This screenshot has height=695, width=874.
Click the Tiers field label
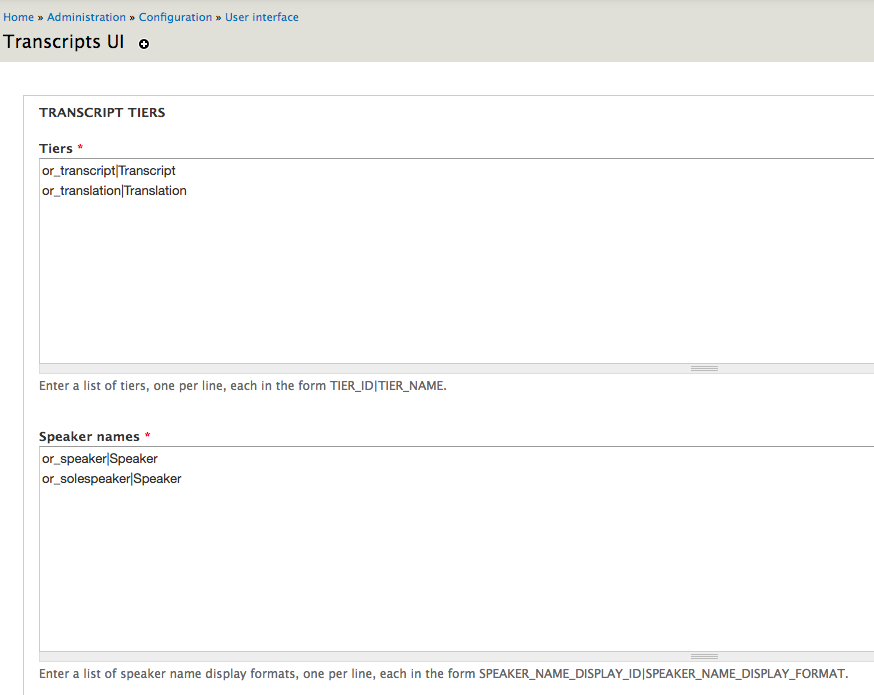[x=56, y=148]
